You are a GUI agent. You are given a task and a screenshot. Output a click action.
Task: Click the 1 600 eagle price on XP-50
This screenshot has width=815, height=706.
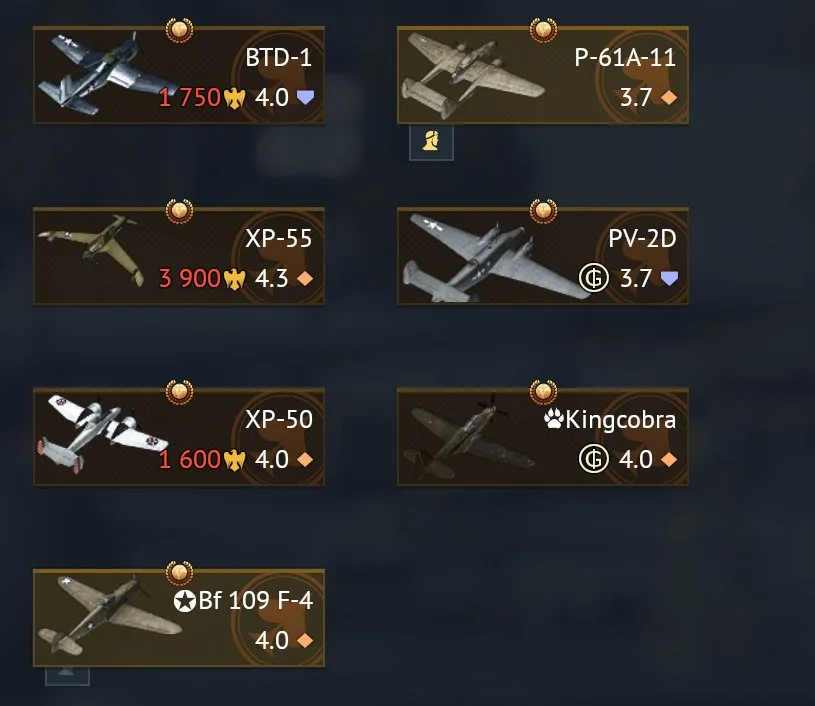(x=202, y=460)
